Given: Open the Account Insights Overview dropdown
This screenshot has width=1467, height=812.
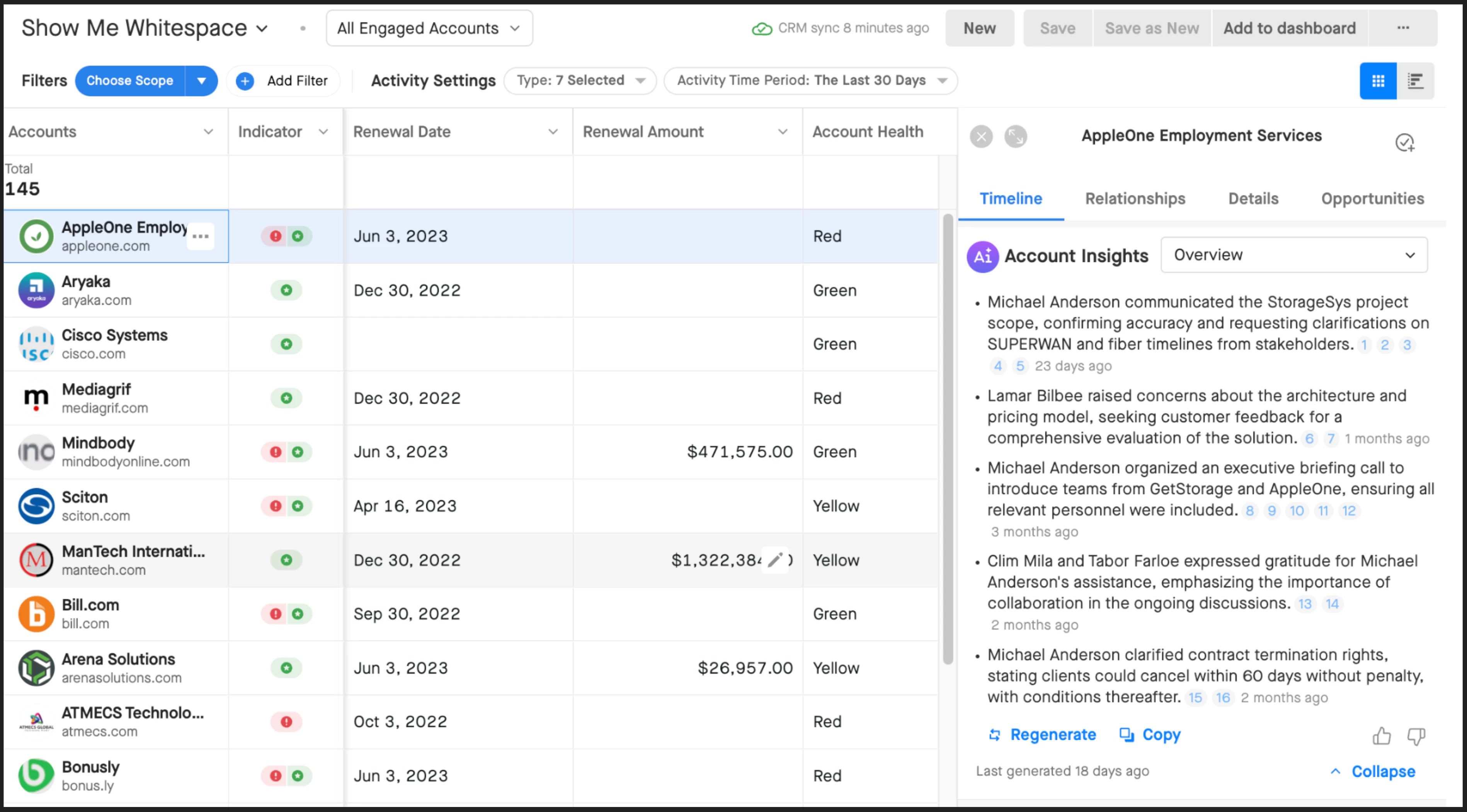Looking at the screenshot, I should click(x=1293, y=255).
